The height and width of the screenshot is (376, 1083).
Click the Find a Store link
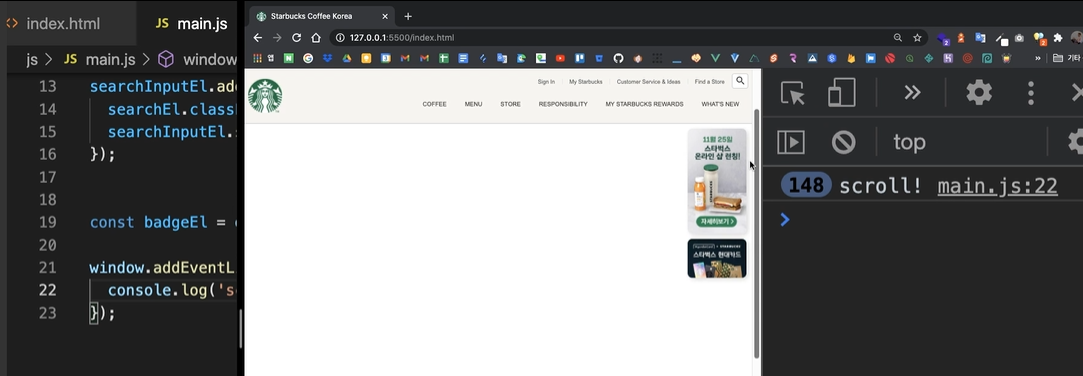point(709,82)
